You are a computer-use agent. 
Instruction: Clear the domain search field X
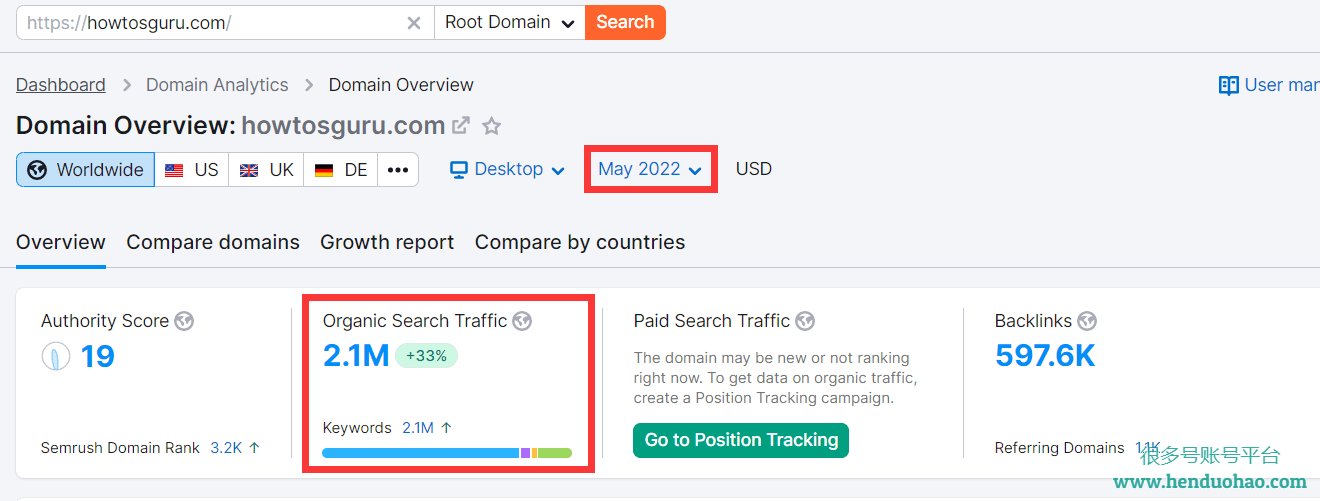tap(414, 23)
